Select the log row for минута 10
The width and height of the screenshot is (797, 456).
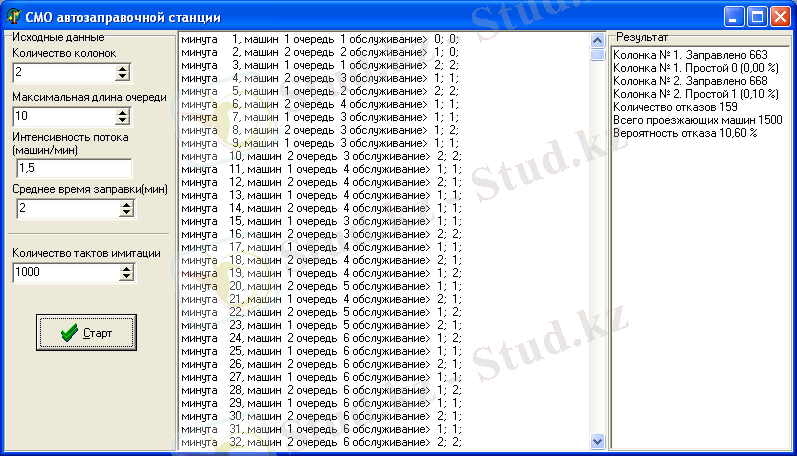321,157
